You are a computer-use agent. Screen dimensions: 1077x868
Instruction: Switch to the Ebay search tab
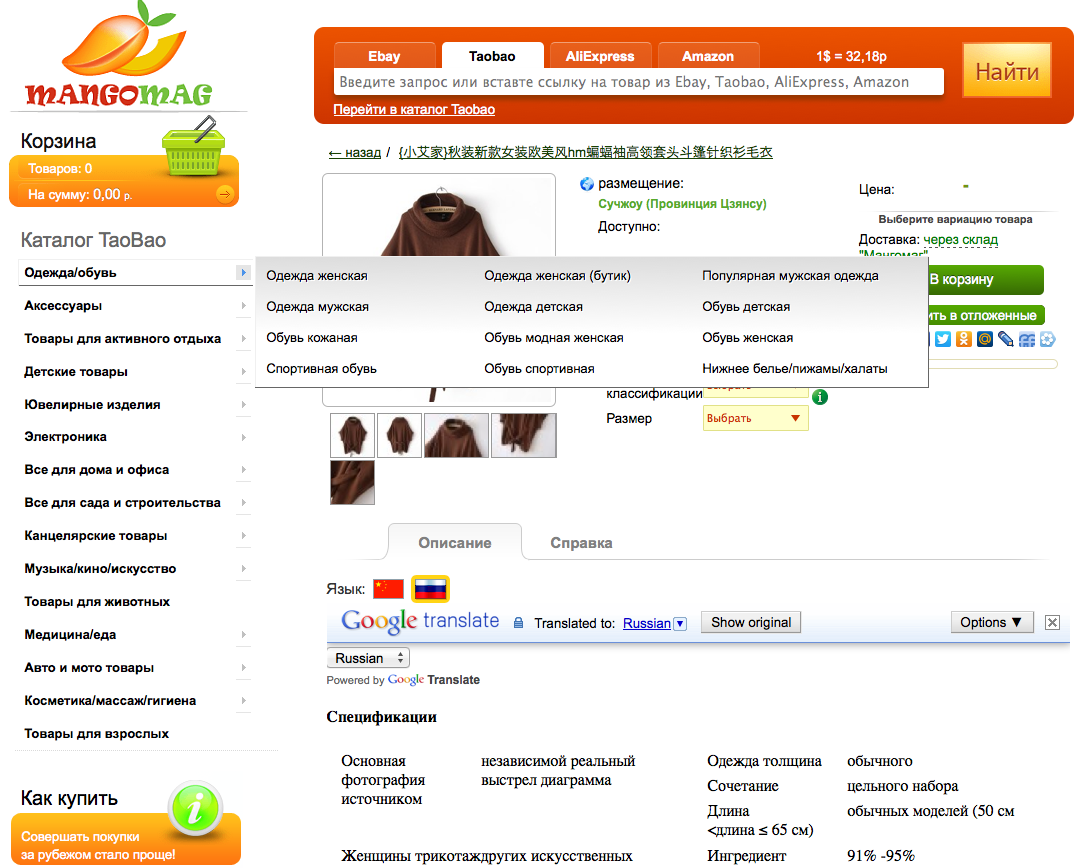(385, 56)
